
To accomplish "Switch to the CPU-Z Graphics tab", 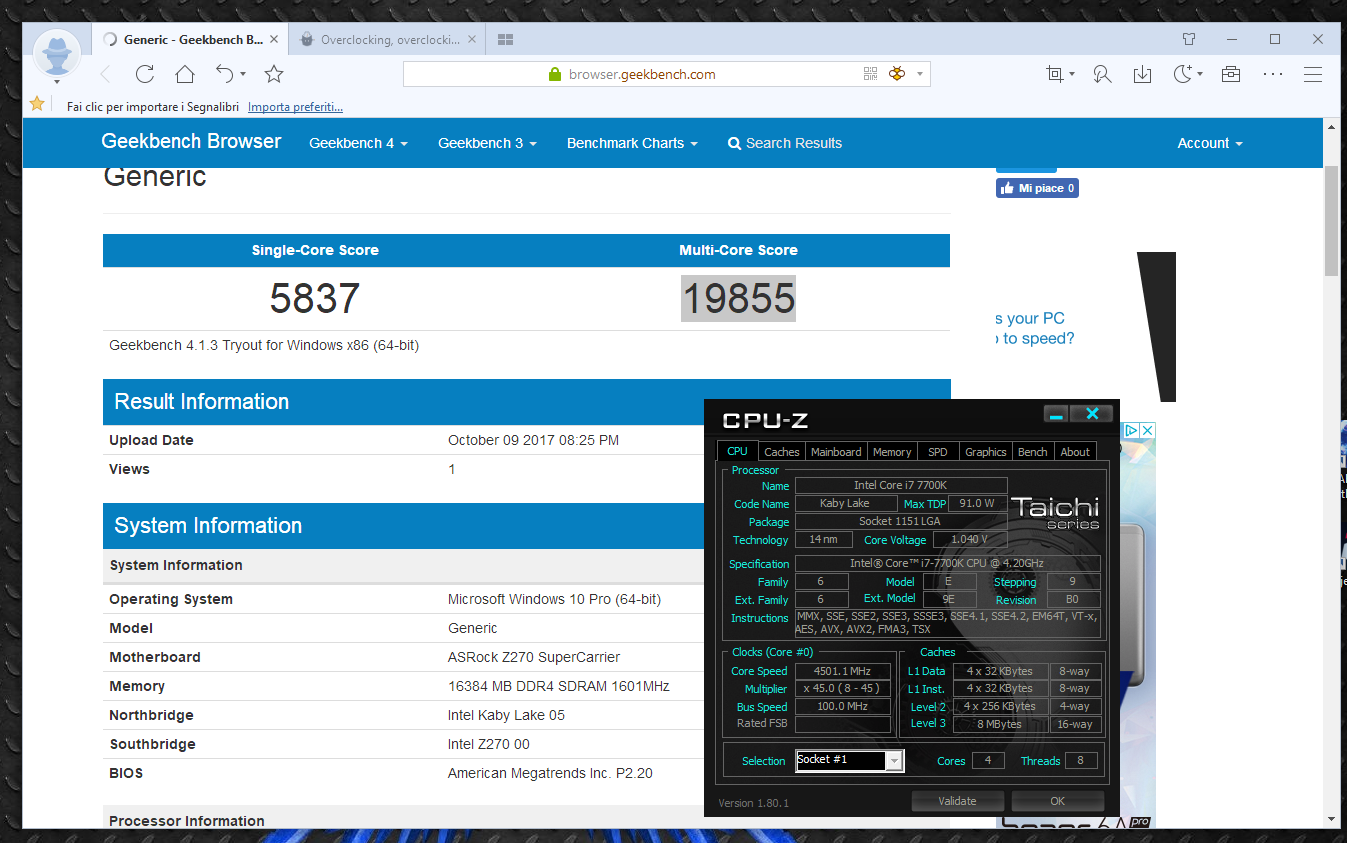I will point(985,452).
